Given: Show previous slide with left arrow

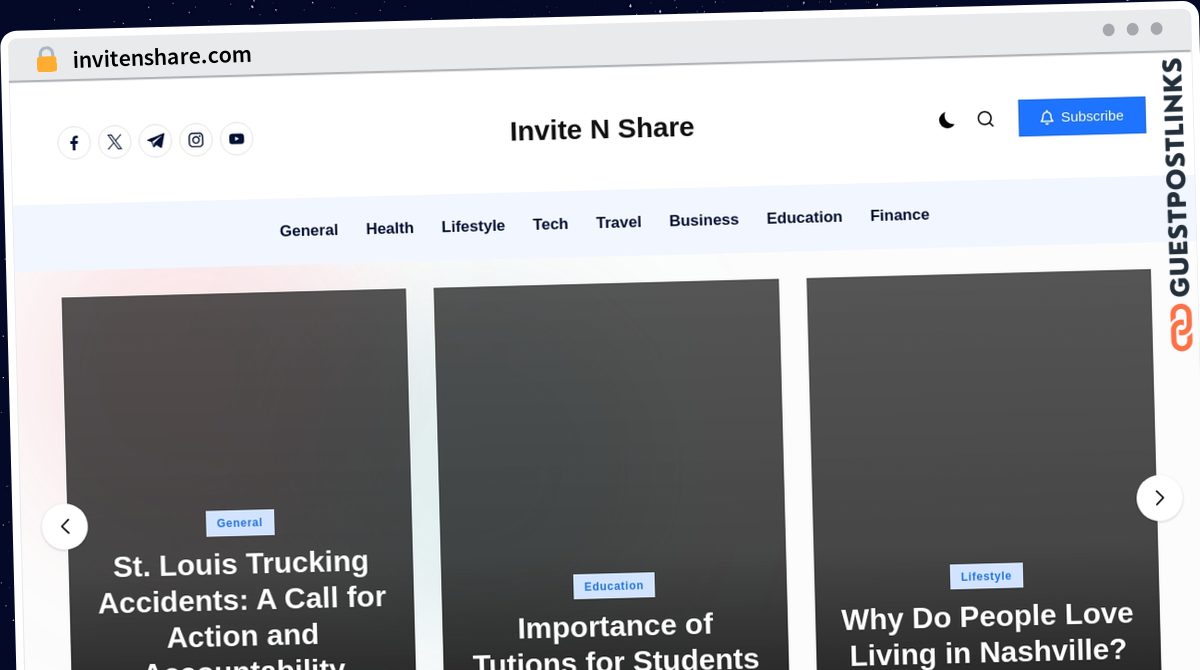Looking at the screenshot, I should [x=65, y=526].
